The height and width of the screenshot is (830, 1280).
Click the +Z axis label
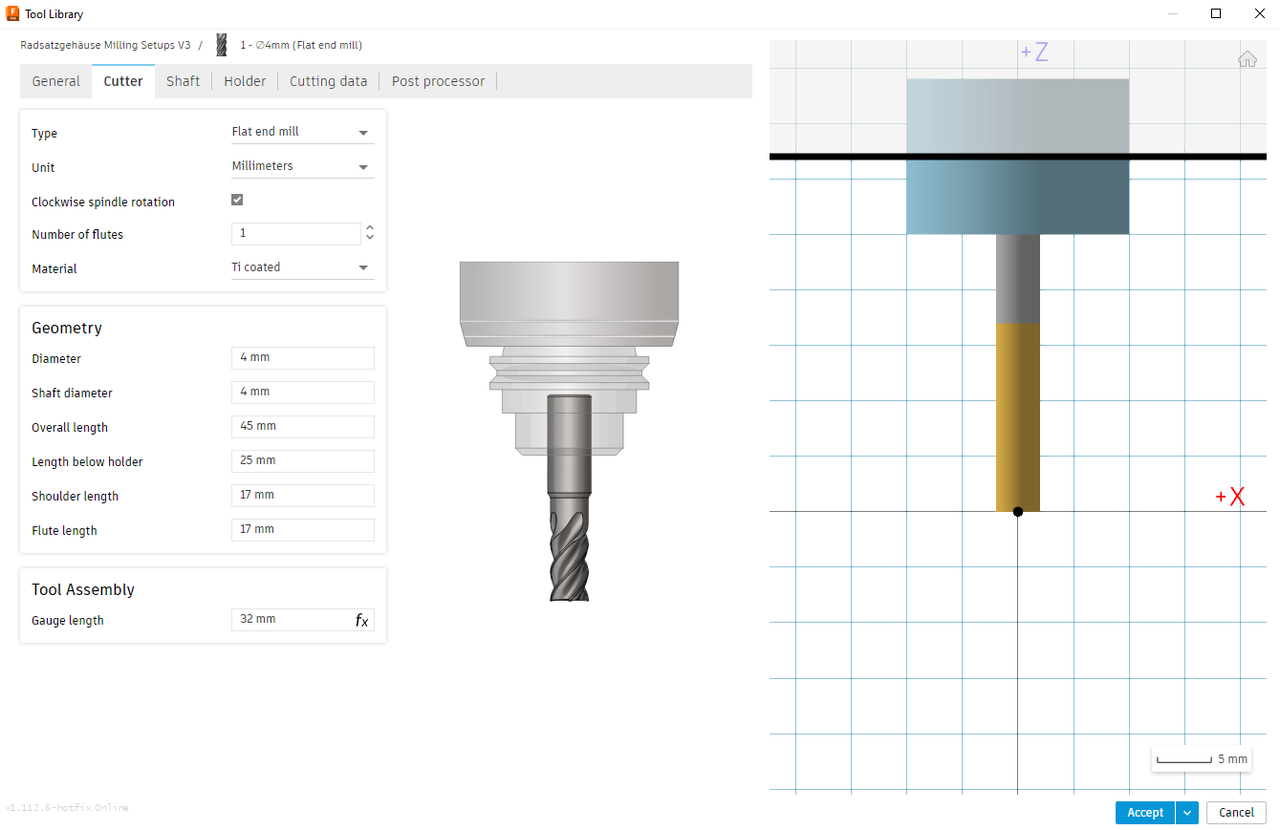[x=1034, y=52]
